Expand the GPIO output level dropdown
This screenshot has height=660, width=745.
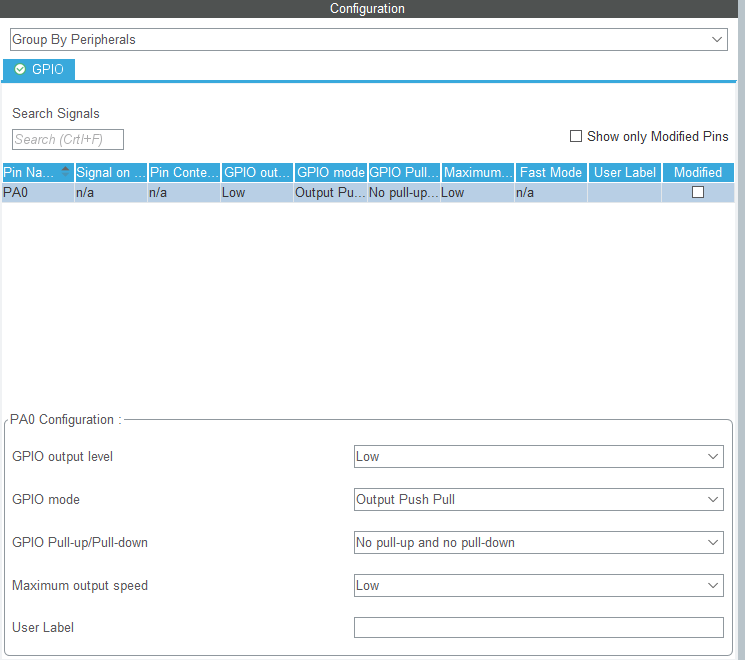tap(538, 456)
